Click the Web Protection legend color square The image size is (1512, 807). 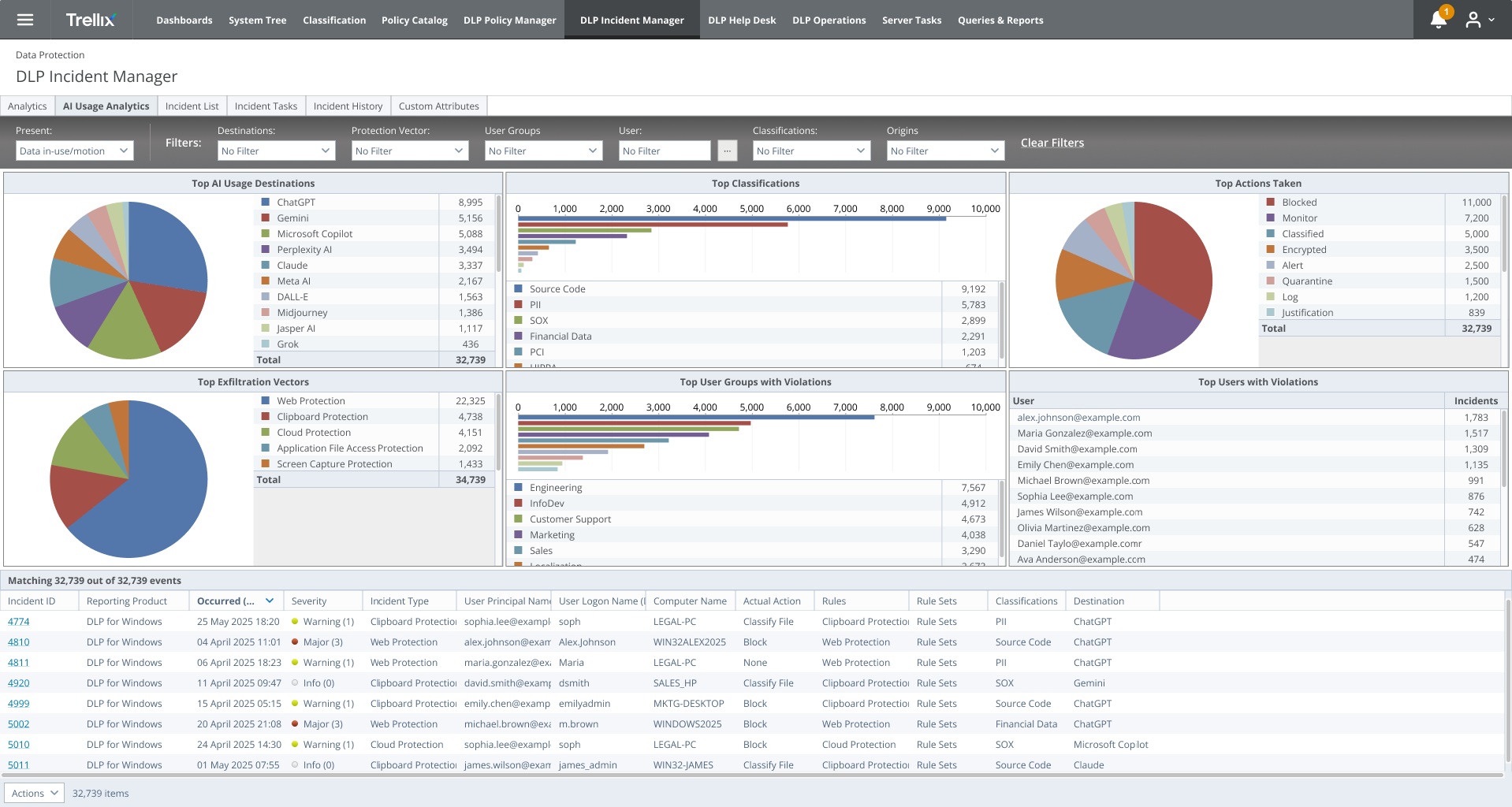point(266,401)
